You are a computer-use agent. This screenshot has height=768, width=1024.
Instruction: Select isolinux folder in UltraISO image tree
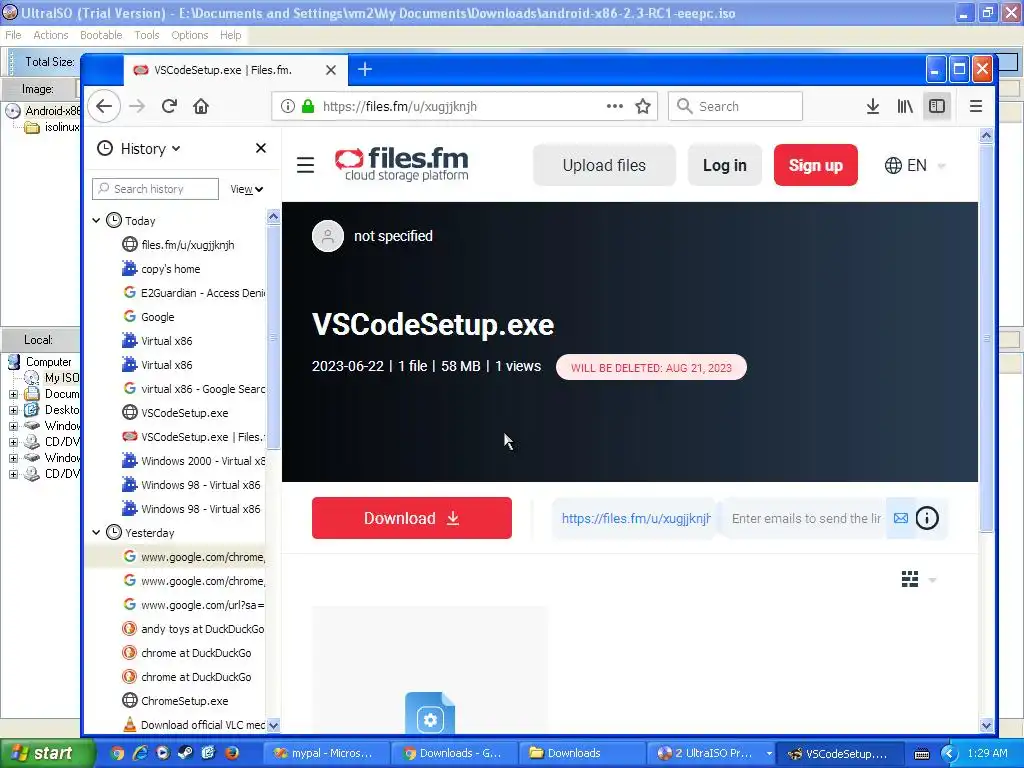coord(52,127)
